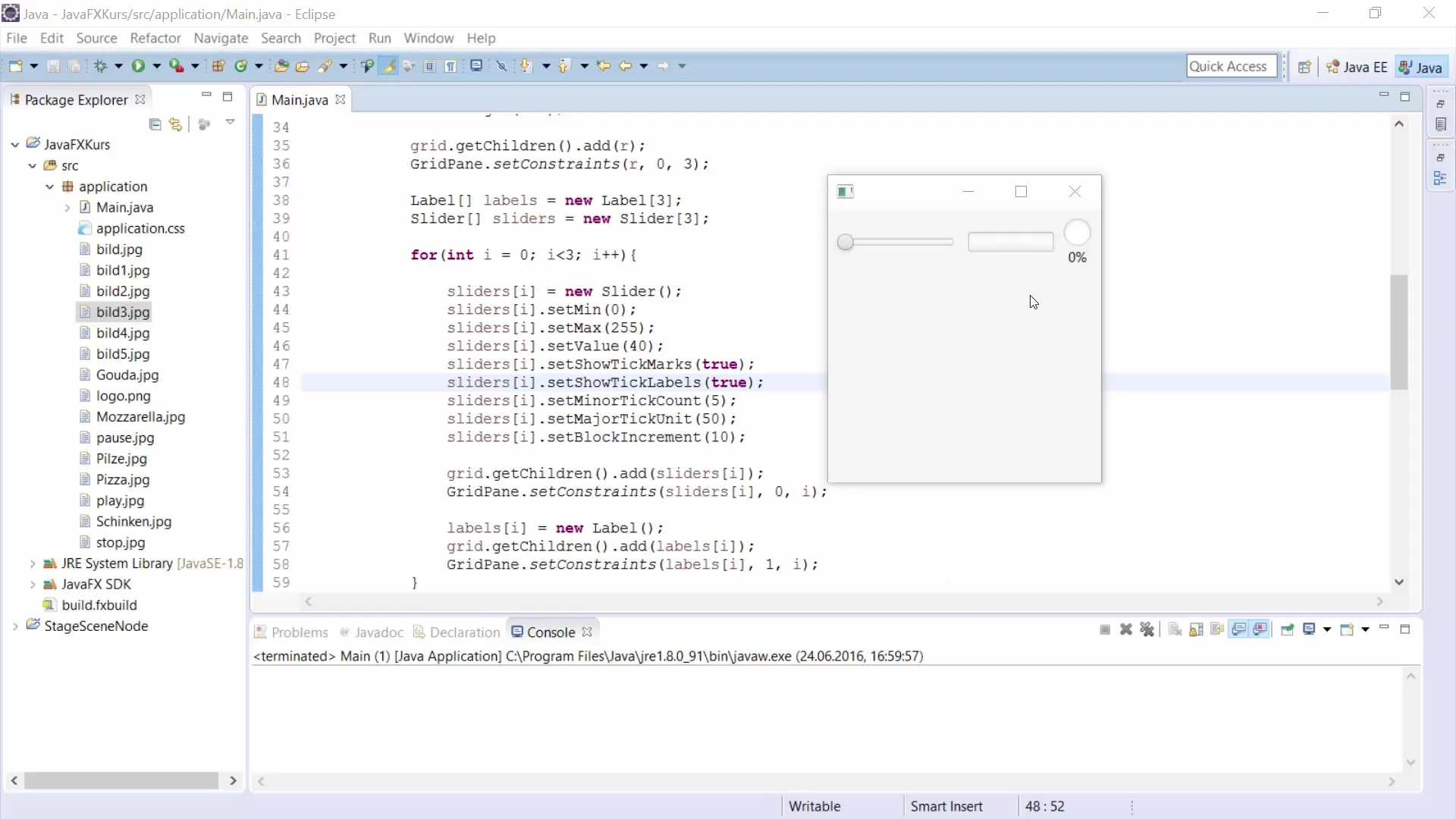This screenshot has height=819, width=1456.
Task: Click the Quick Access search field
Action: pos(1232,67)
